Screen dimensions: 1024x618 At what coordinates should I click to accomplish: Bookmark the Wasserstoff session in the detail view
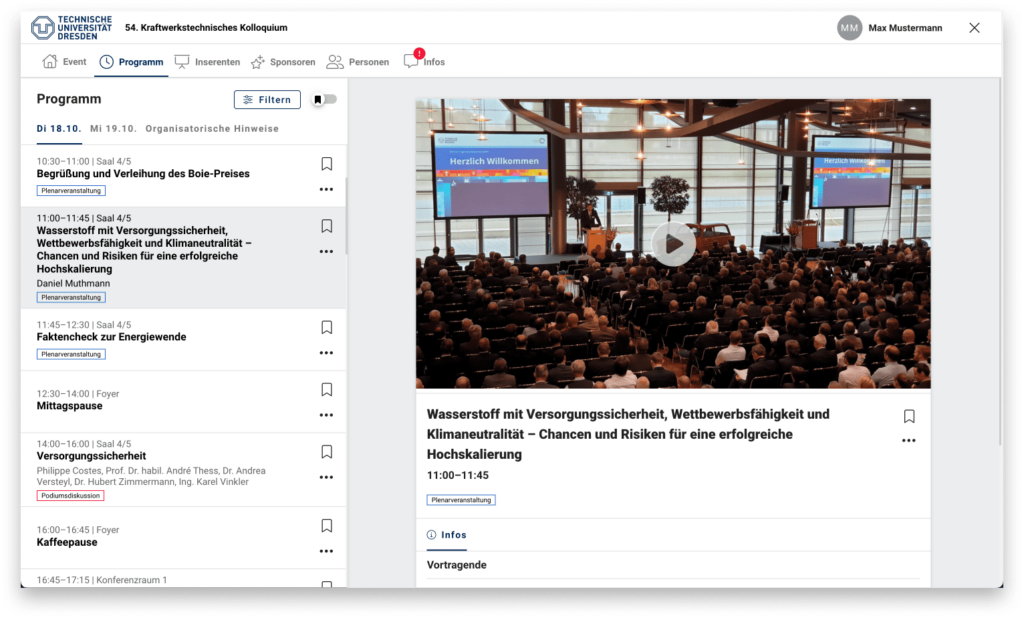[x=909, y=415]
